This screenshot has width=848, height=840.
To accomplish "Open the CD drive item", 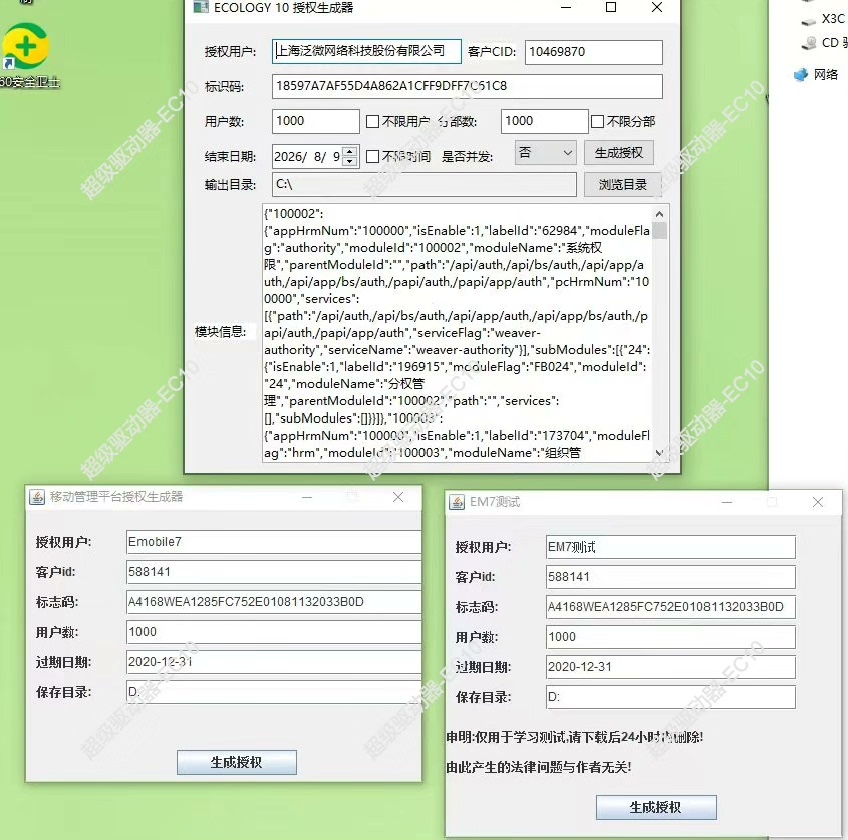I will point(824,43).
